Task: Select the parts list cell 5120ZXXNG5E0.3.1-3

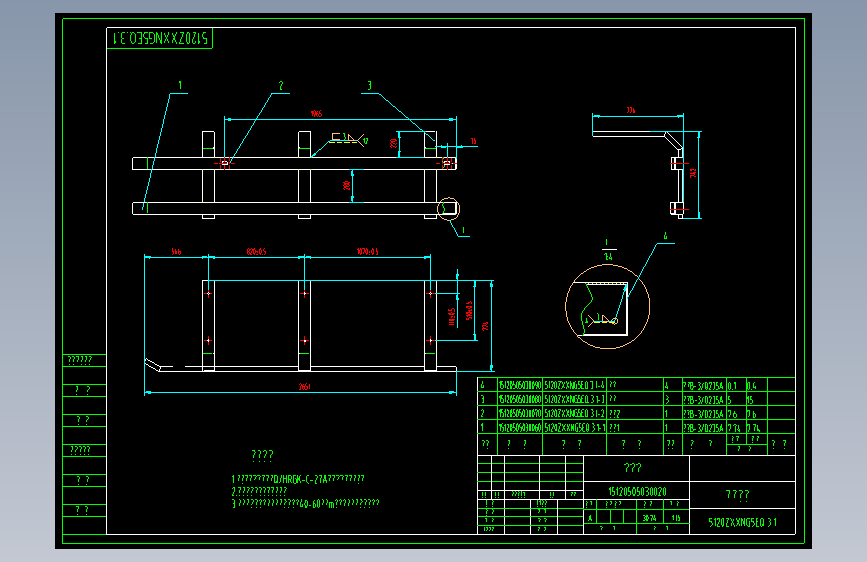Action: point(575,399)
